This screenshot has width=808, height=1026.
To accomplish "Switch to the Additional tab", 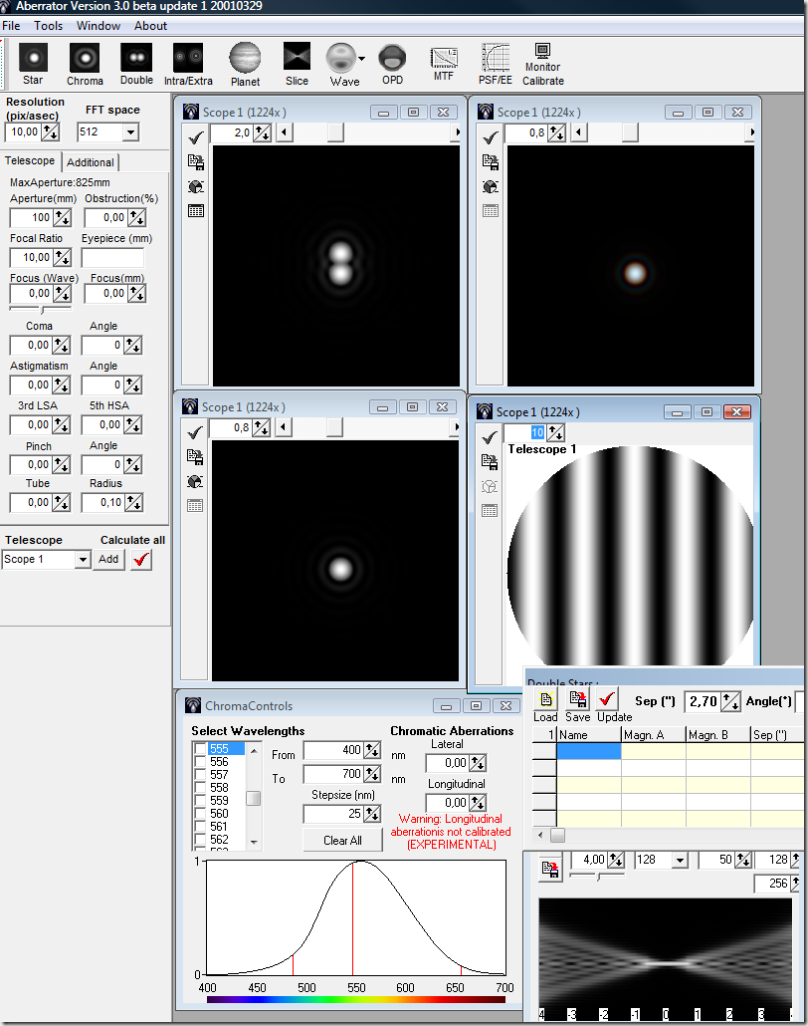I will click(91, 162).
